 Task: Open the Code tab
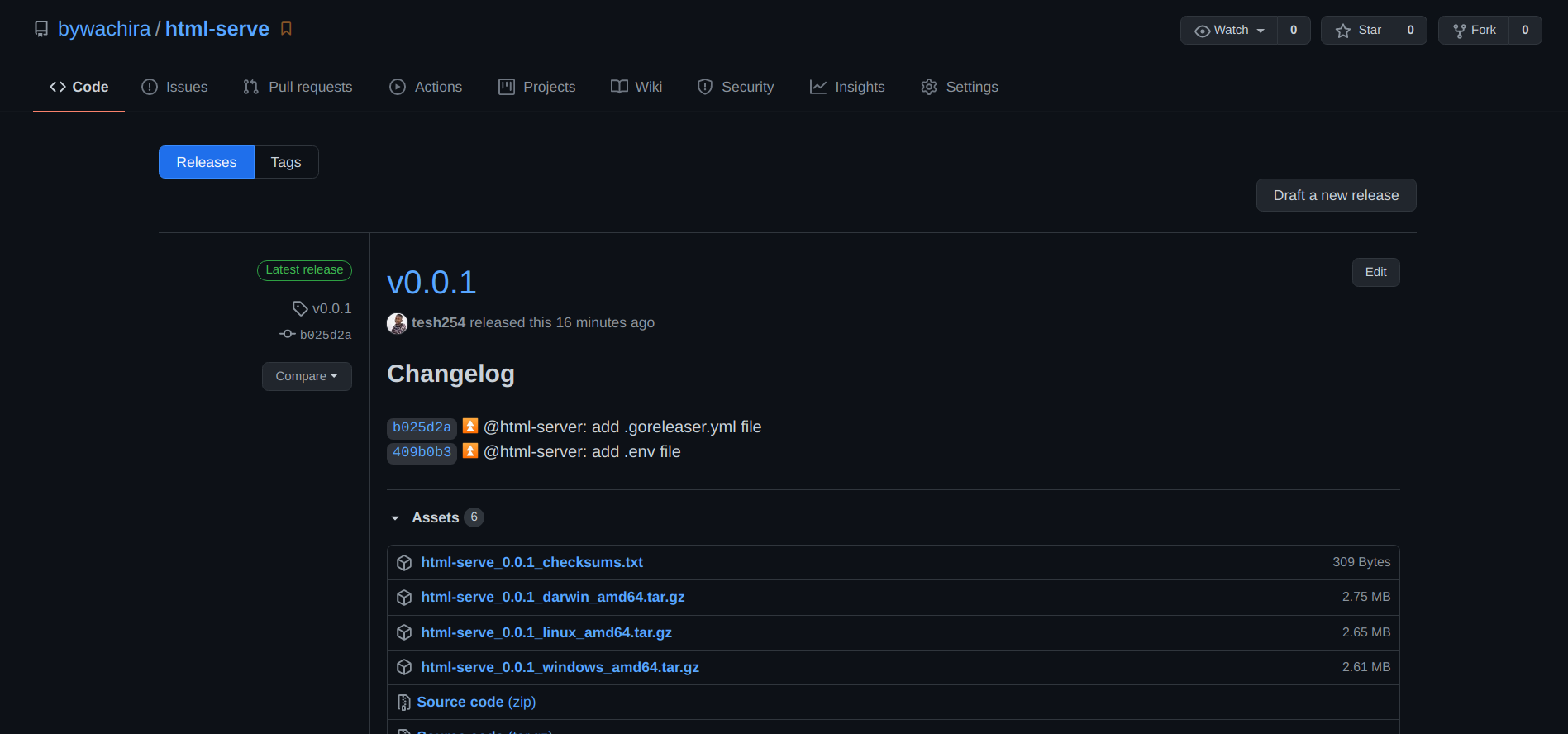click(x=79, y=87)
